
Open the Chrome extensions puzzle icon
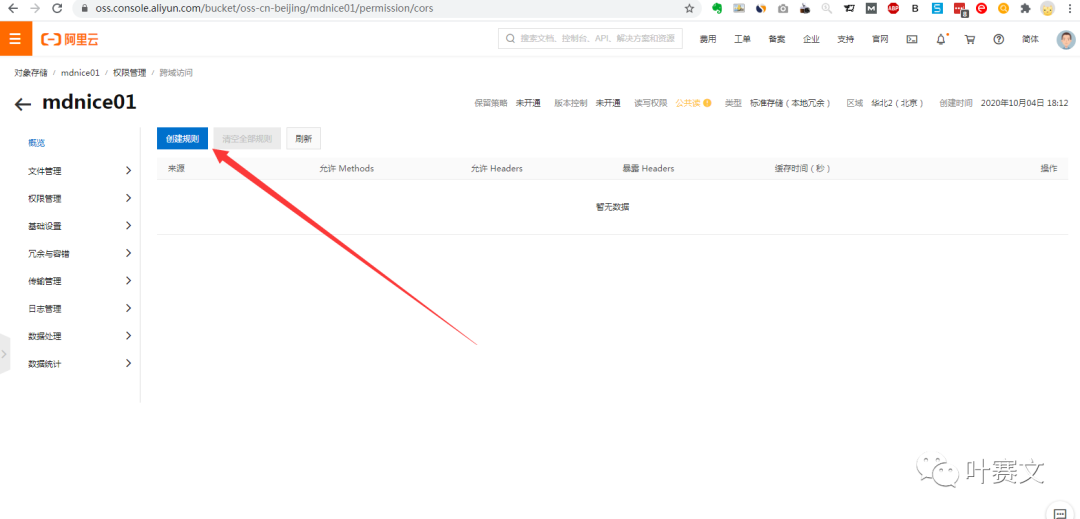[1026, 9]
